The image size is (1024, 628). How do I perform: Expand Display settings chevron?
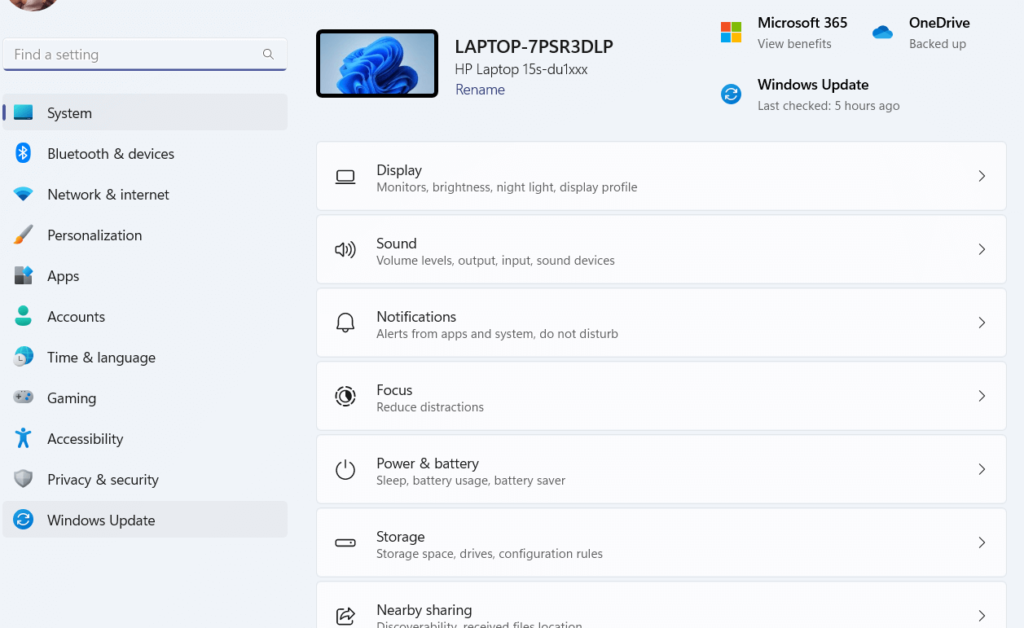pos(982,176)
